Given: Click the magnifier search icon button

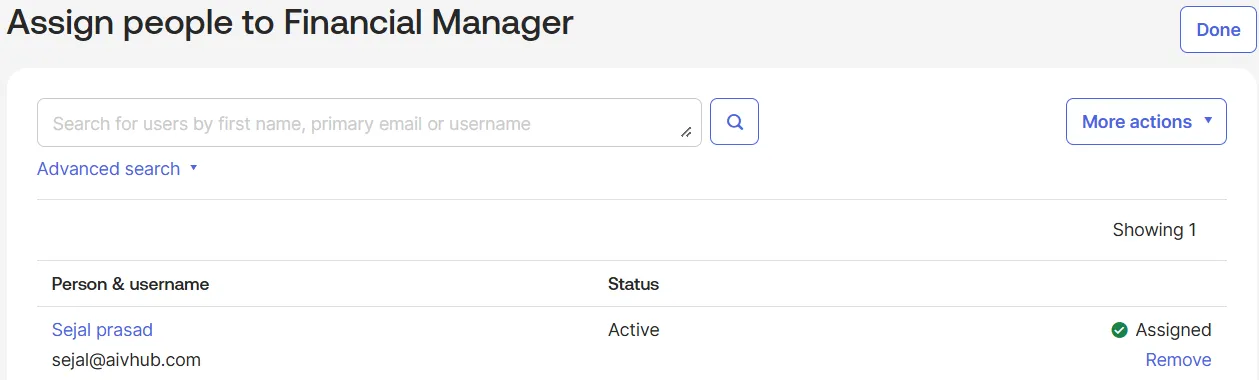Looking at the screenshot, I should click(x=734, y=122).
